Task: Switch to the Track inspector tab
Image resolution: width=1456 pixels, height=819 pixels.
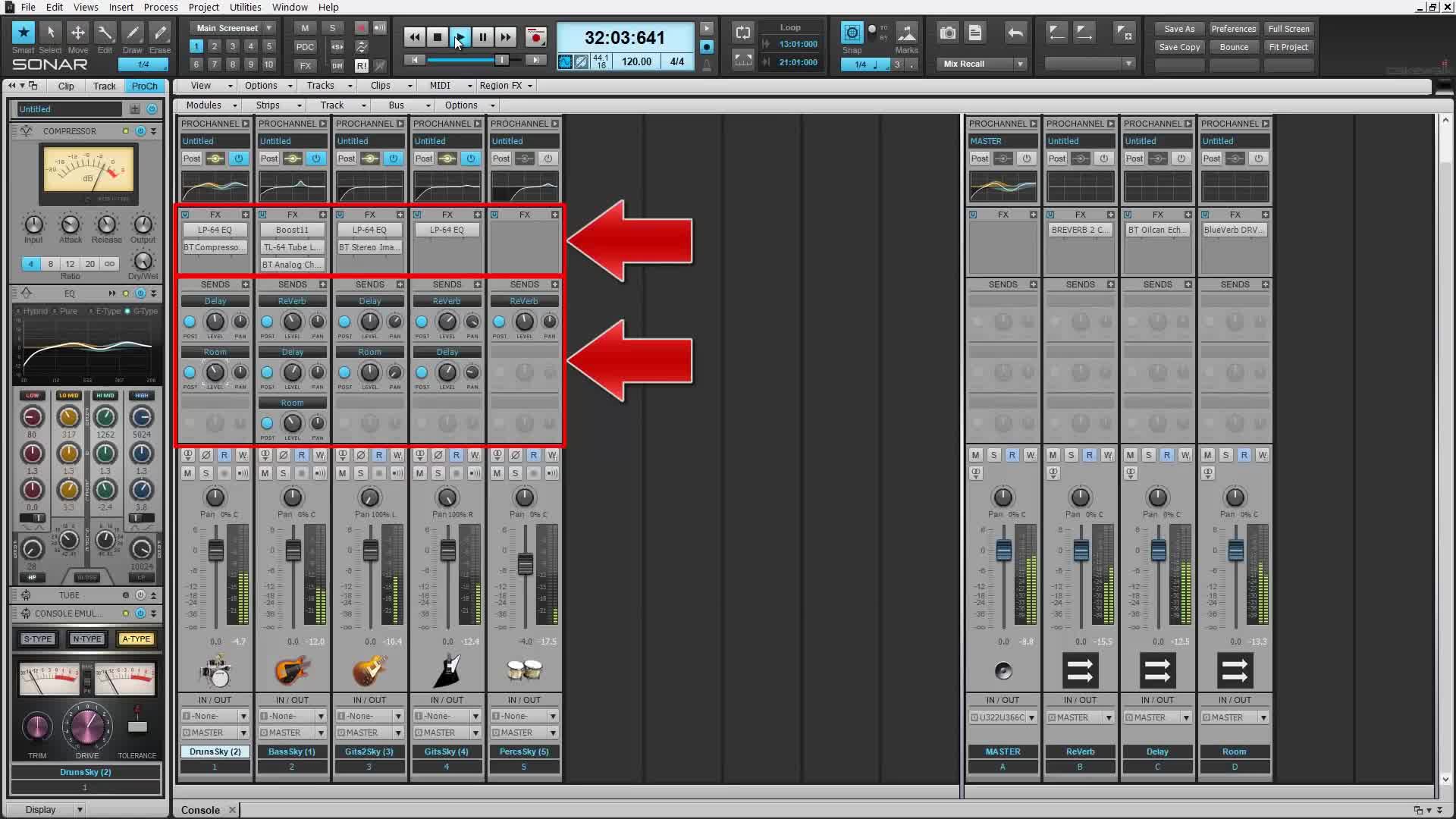Action: (104, 86)
